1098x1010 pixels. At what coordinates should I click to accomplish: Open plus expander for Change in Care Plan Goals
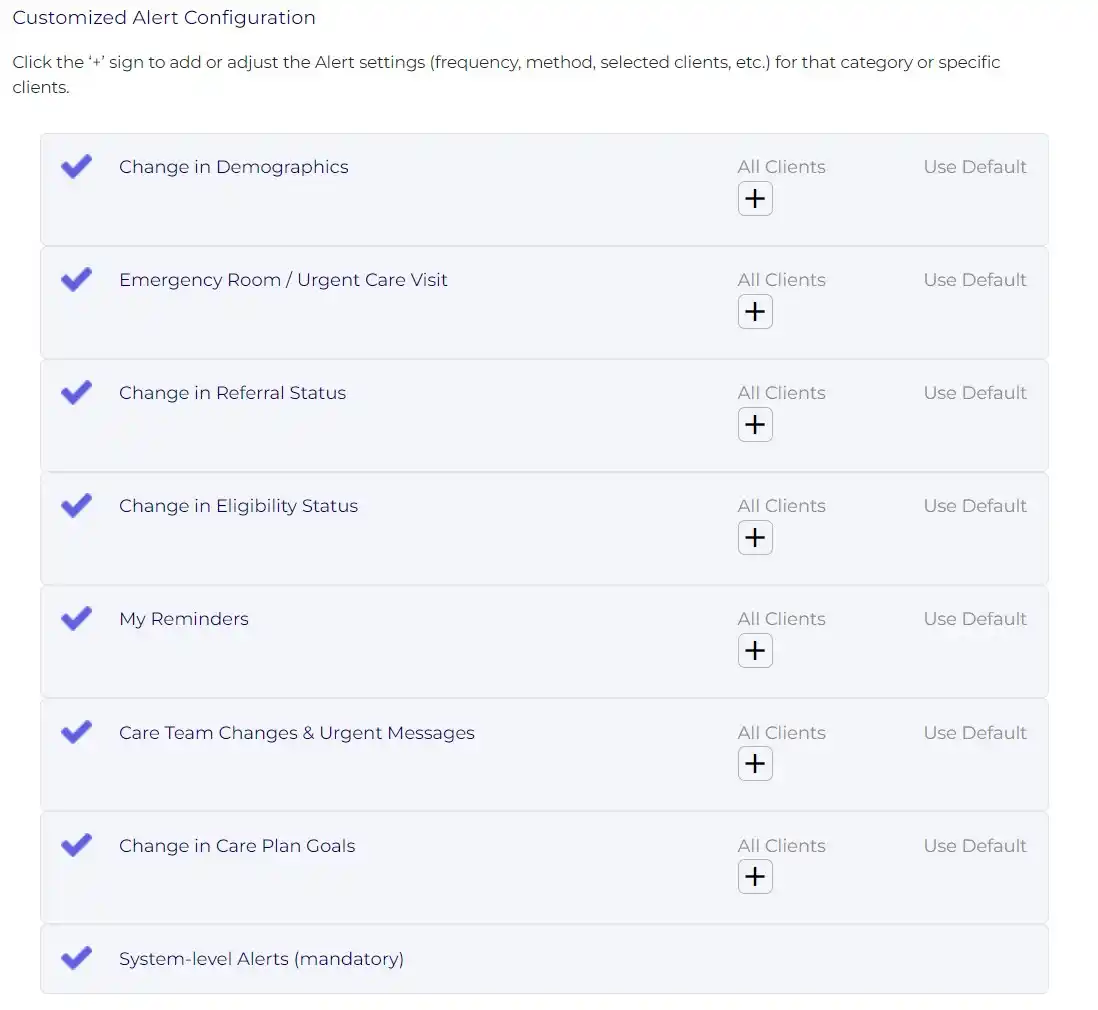[755, 877]
